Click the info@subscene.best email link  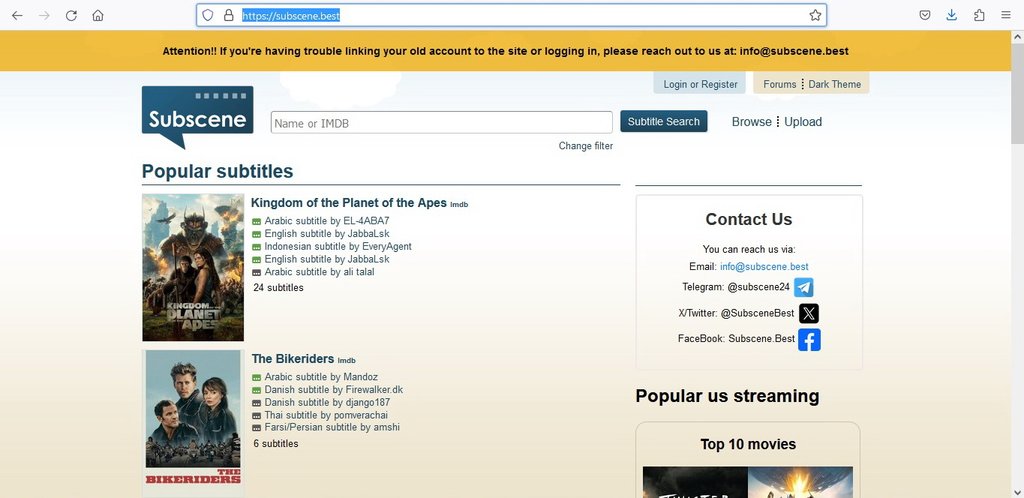(x=764, y=267)
